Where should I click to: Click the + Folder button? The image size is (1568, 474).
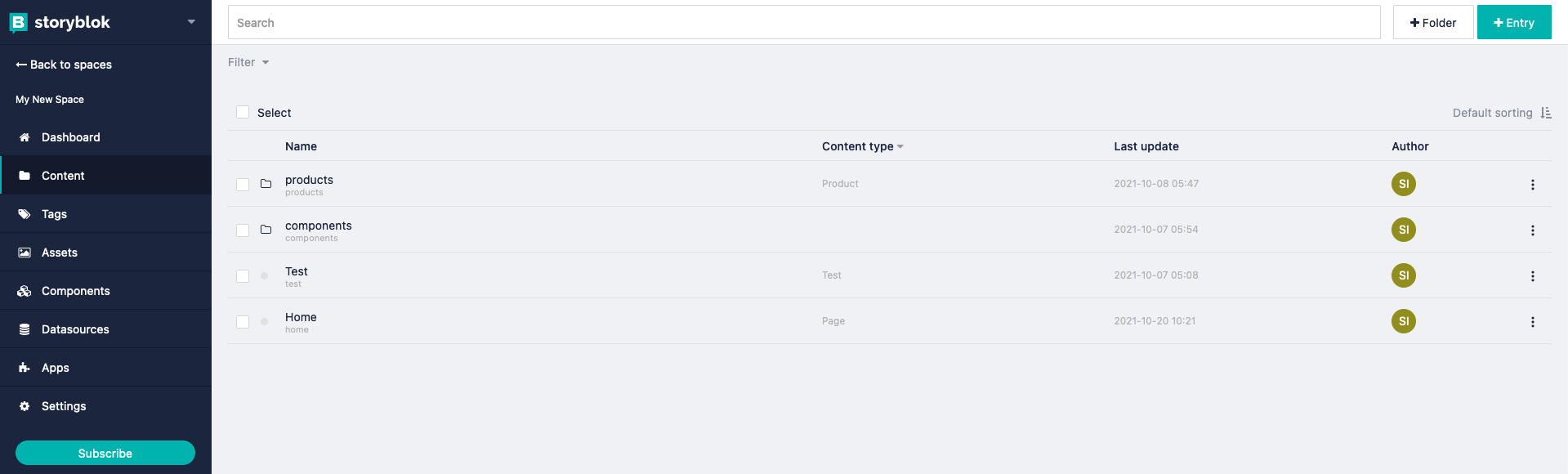pos(1432,23)
